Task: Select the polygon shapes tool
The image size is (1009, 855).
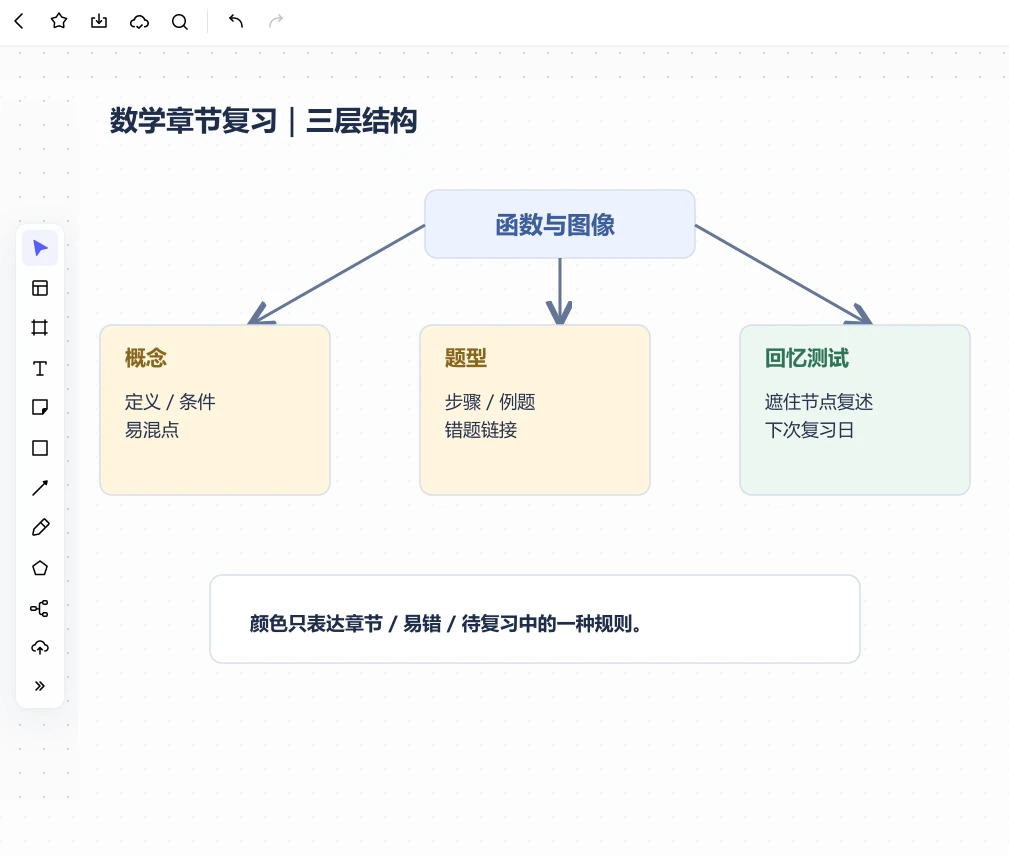Action: pyautogui.click(x=40, y=568)
